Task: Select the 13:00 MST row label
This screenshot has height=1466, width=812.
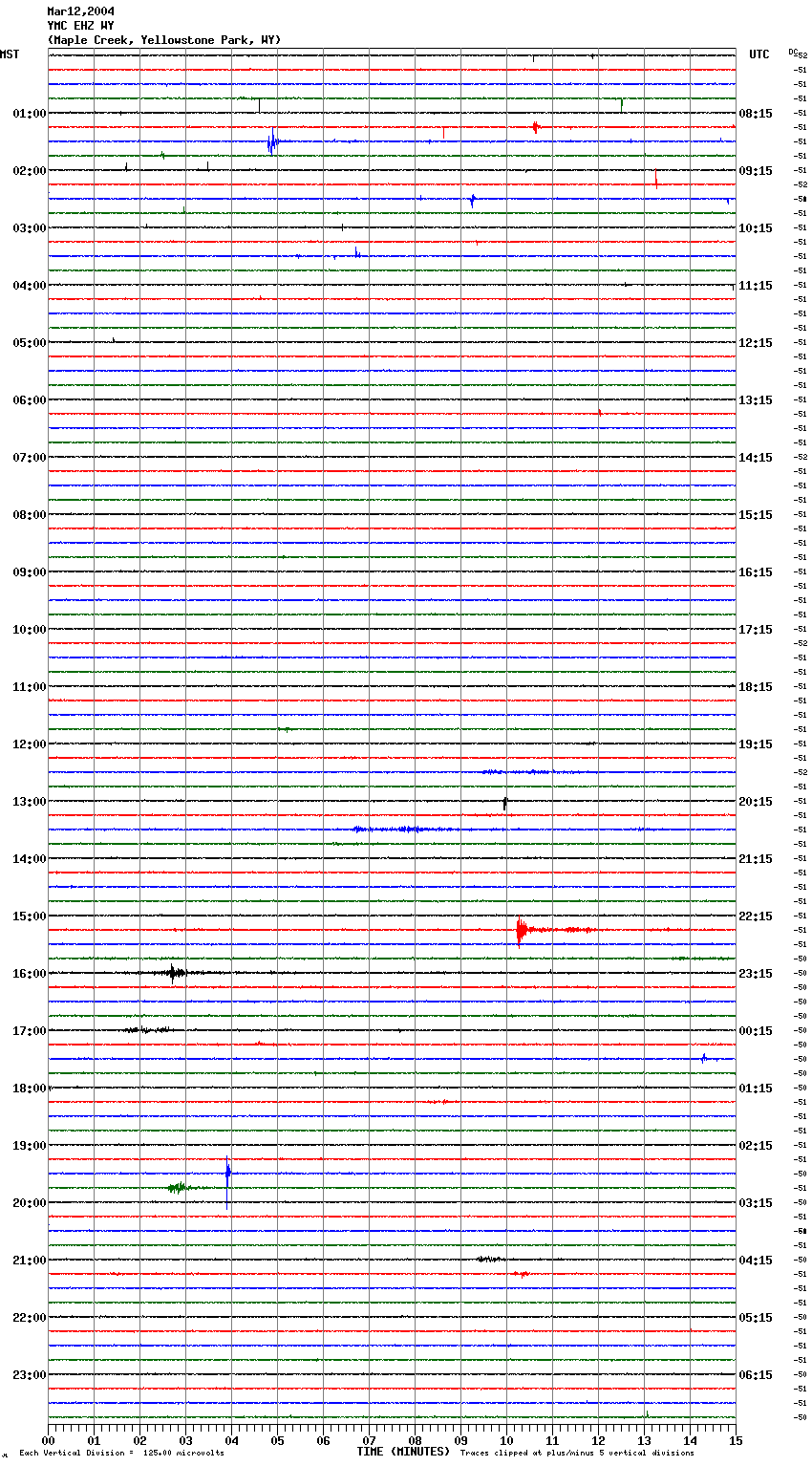Action: pyautogui.click(x=30, y=802)
